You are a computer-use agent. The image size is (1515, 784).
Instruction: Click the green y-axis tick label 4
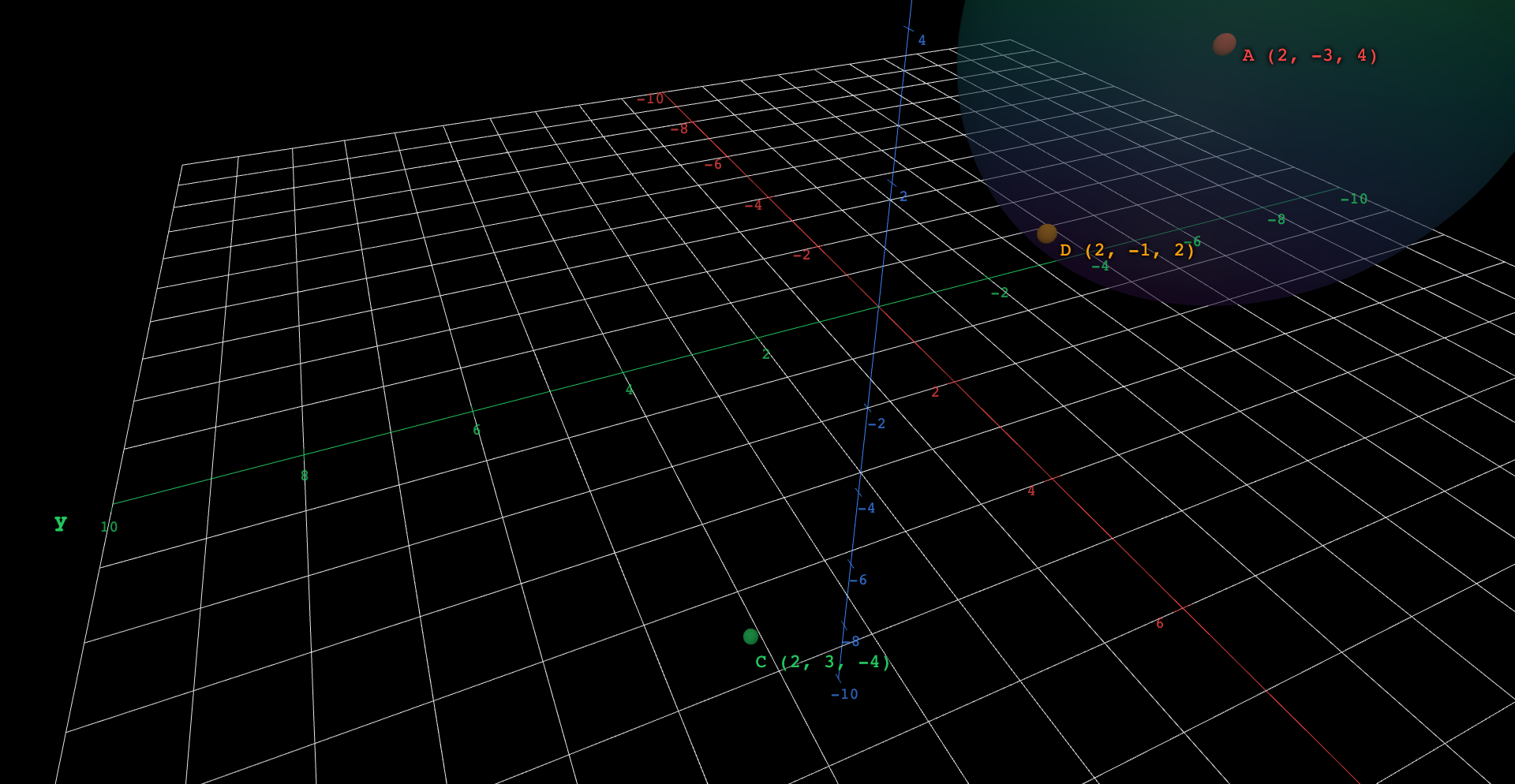[629, 390]
